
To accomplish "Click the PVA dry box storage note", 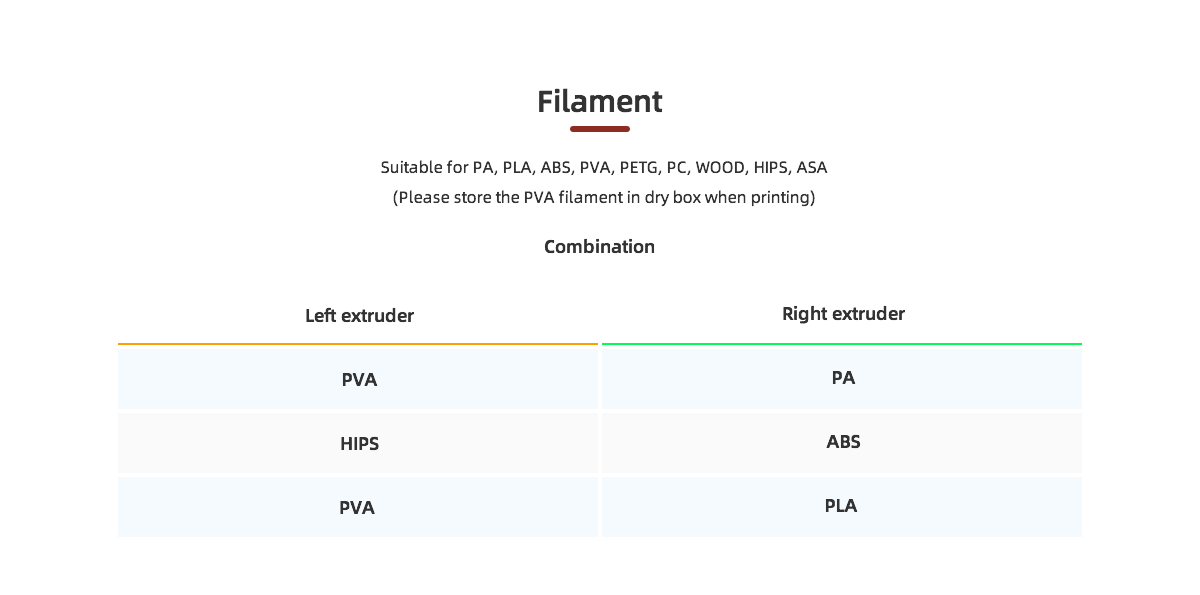I will pos(603,197).
